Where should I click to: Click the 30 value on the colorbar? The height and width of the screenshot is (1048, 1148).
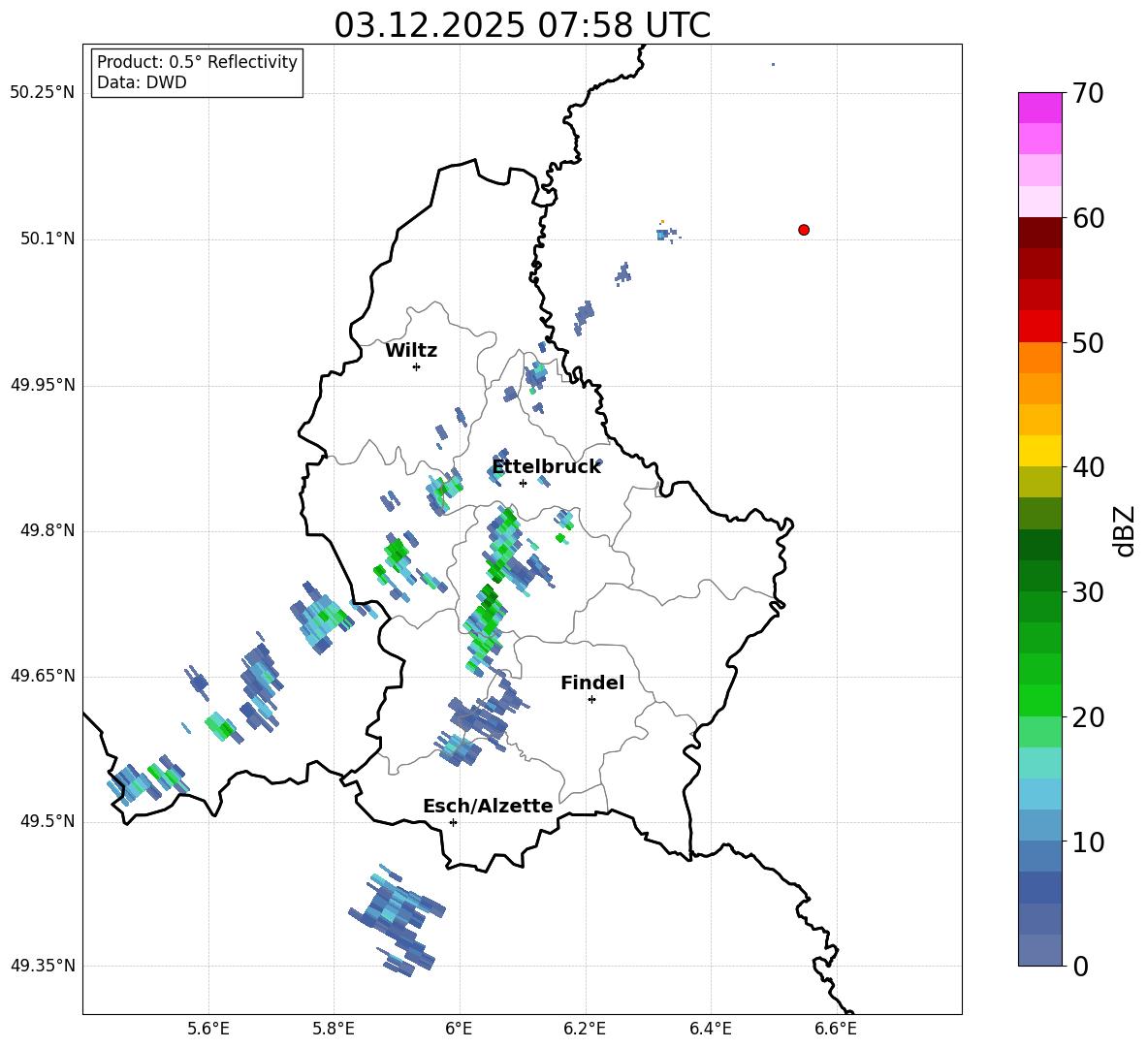point(1089,592)
